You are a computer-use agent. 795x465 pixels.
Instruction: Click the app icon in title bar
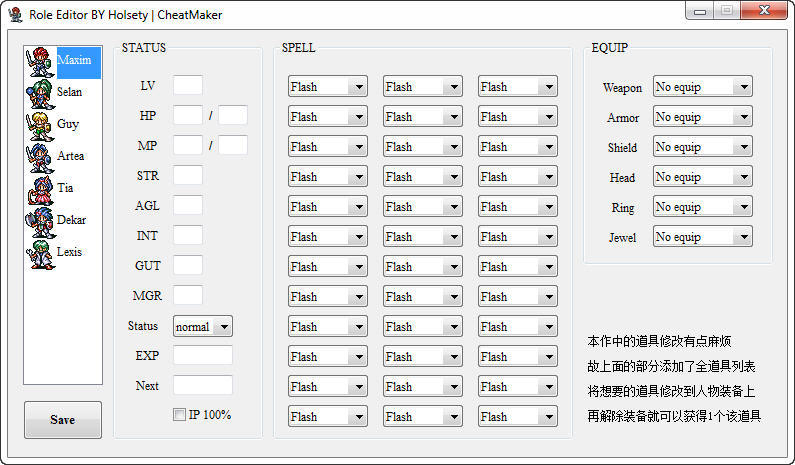15,15
